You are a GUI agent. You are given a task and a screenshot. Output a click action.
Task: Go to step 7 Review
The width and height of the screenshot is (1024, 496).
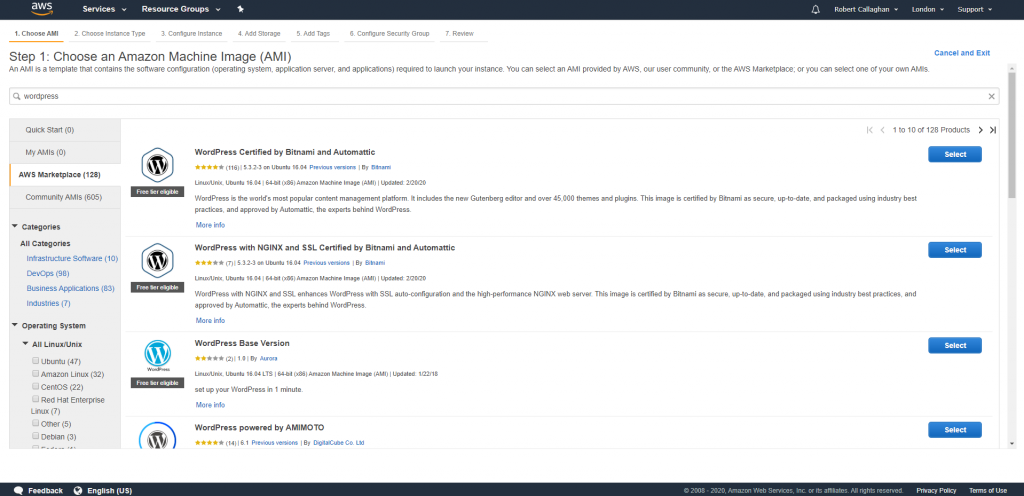point(459,33)
